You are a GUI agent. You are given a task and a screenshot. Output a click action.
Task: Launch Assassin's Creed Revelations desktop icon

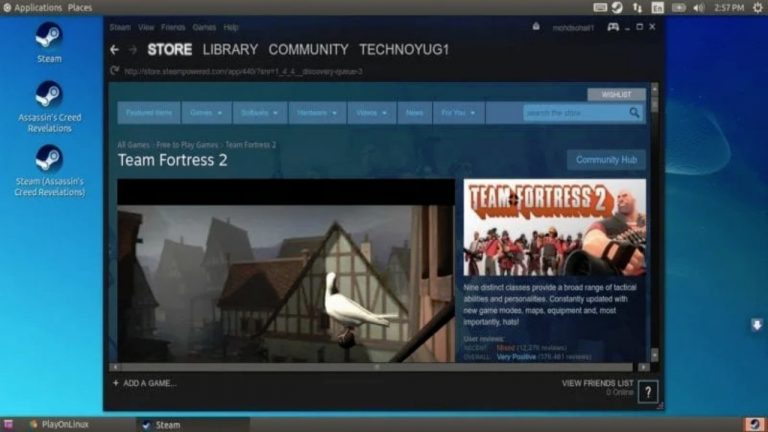(x=49, y=106)
